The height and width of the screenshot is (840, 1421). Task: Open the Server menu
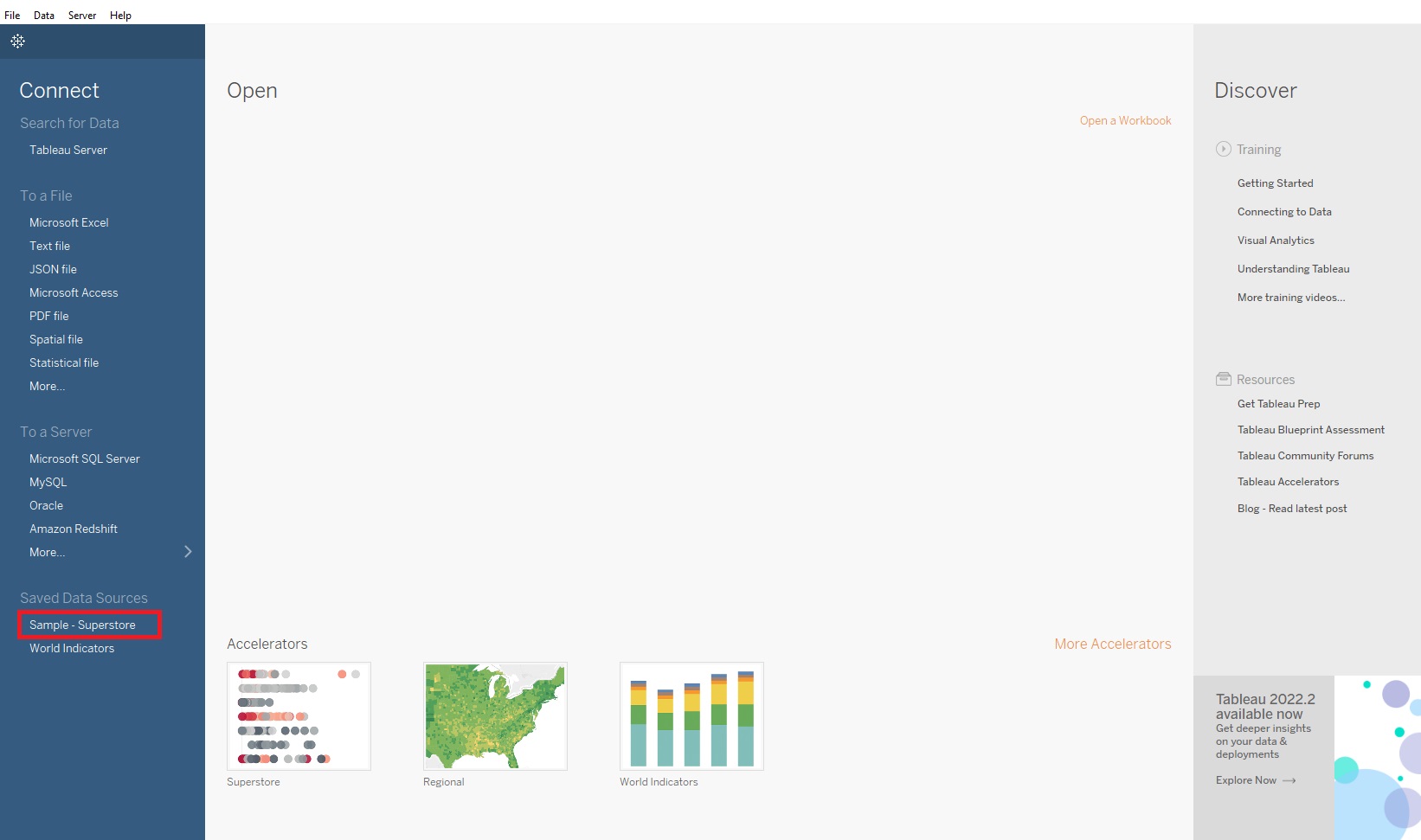82,16
